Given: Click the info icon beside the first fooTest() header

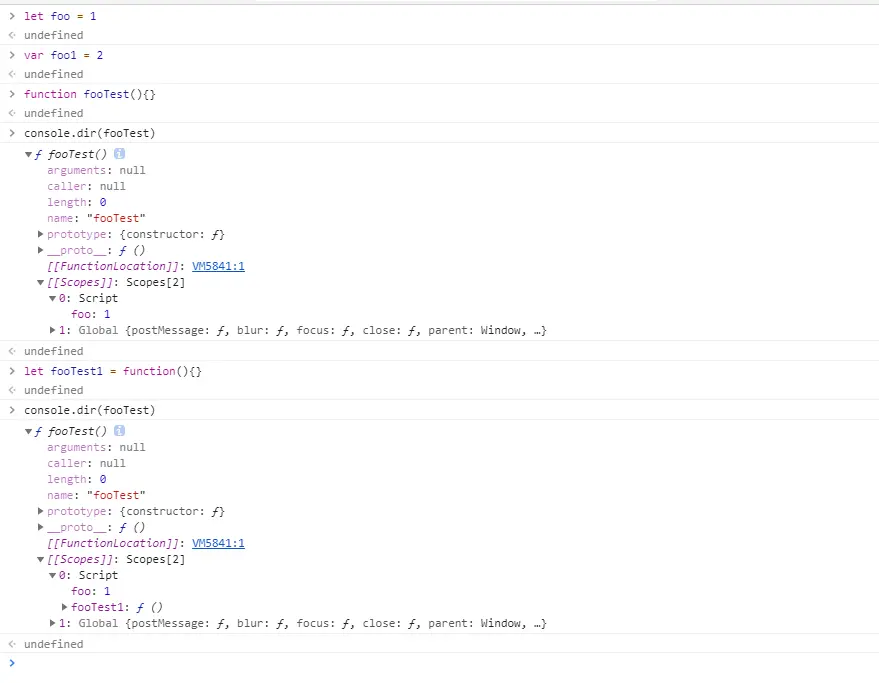Looking at the screenshot, I should point(119,154).
